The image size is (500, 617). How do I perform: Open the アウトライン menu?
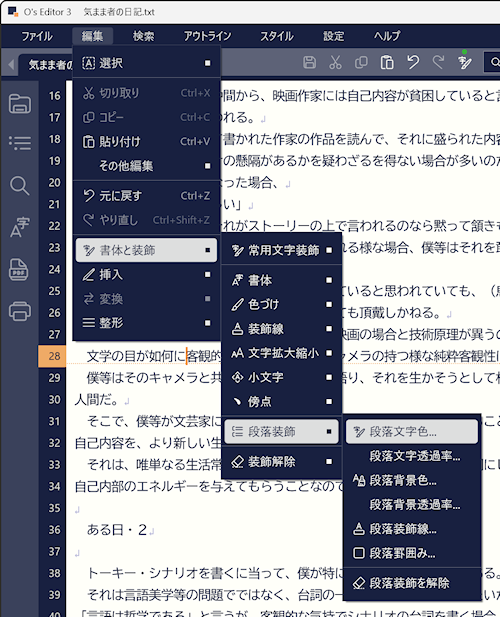[208, 36]
